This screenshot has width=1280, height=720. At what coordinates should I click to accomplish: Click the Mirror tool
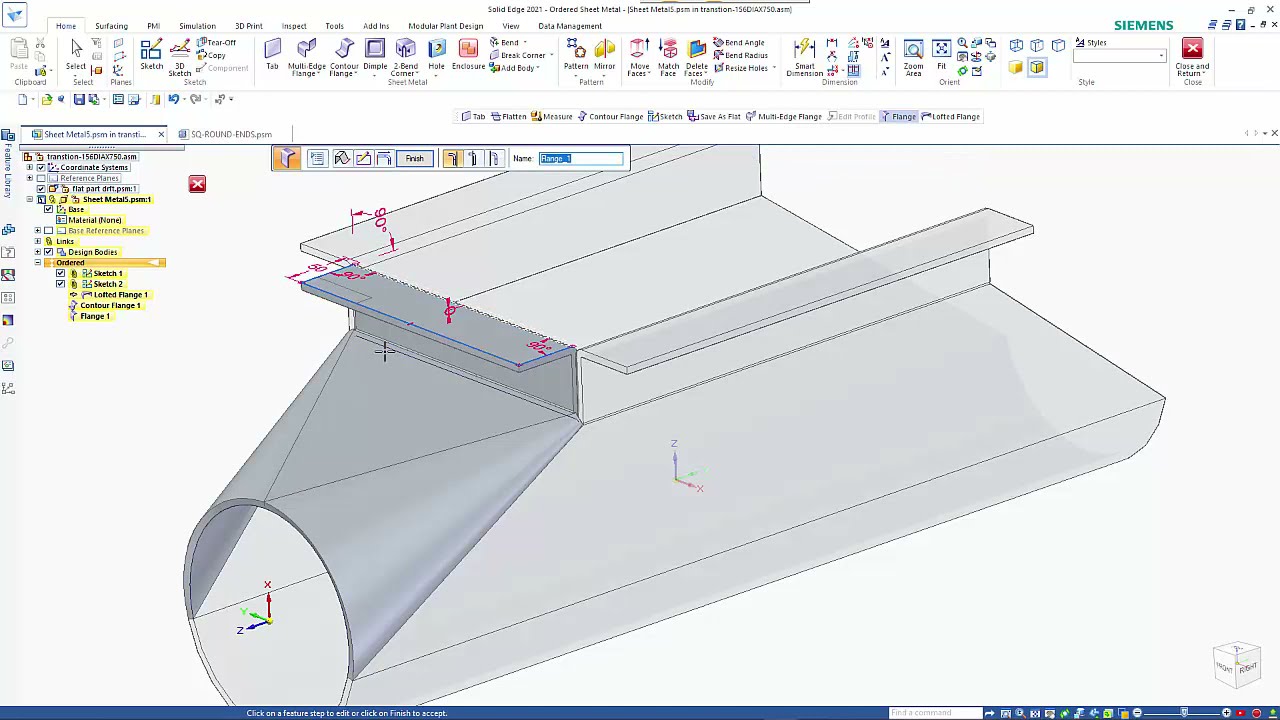(x=604, y=55)
